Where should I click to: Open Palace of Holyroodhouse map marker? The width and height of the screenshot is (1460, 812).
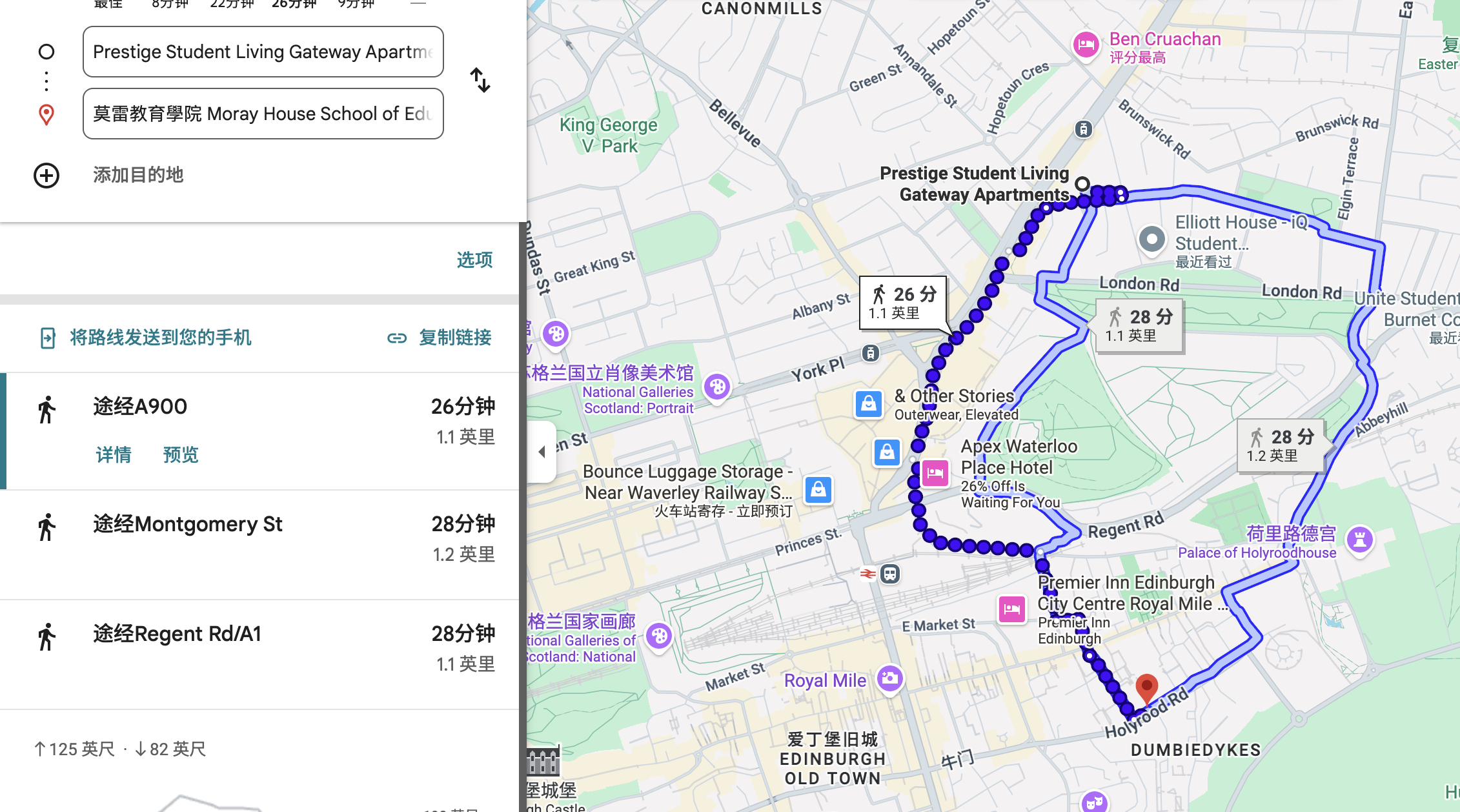coord(1359,539)
